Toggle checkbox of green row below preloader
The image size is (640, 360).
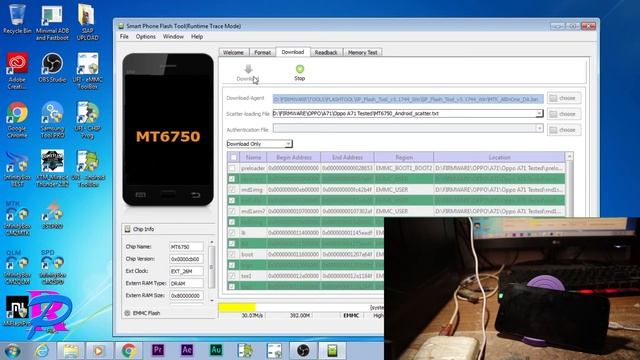(232, 179)
